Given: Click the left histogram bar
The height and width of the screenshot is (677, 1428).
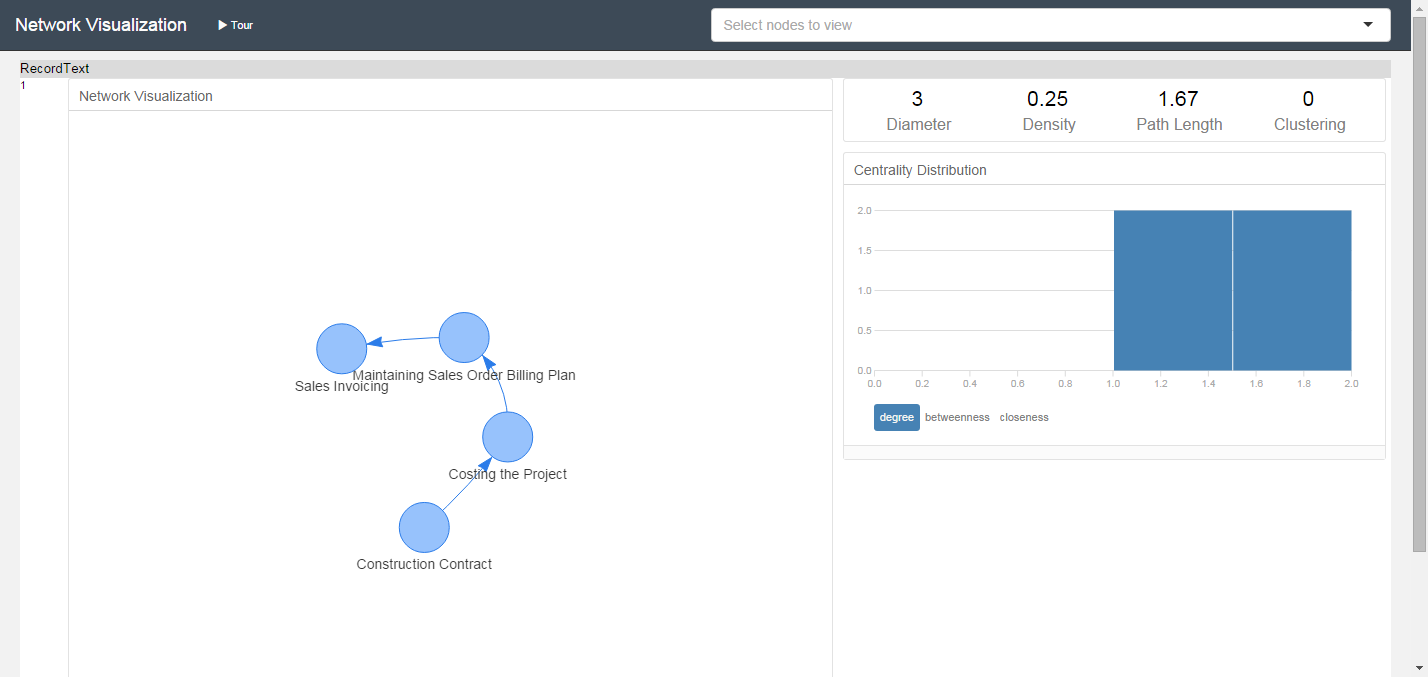Looking at the screenshot, I should [1172, 290].
